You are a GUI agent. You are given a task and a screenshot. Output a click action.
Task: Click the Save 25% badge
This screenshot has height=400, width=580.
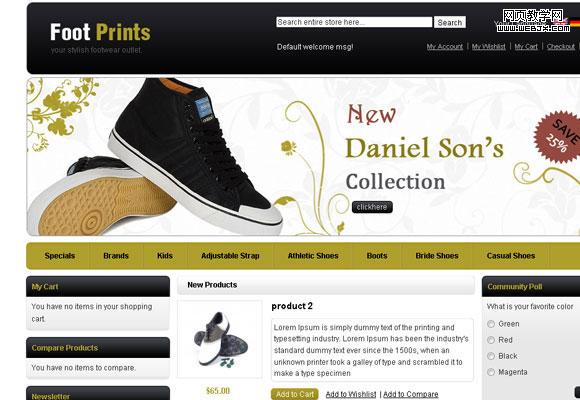pos(559,137)
